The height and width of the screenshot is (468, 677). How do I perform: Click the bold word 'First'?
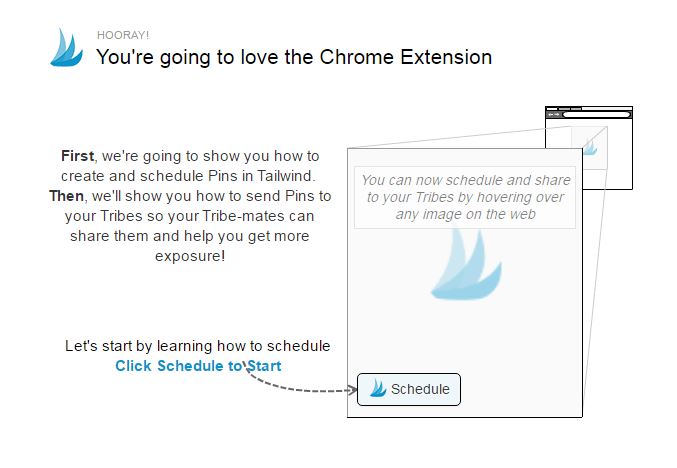(x=78, y=156)
